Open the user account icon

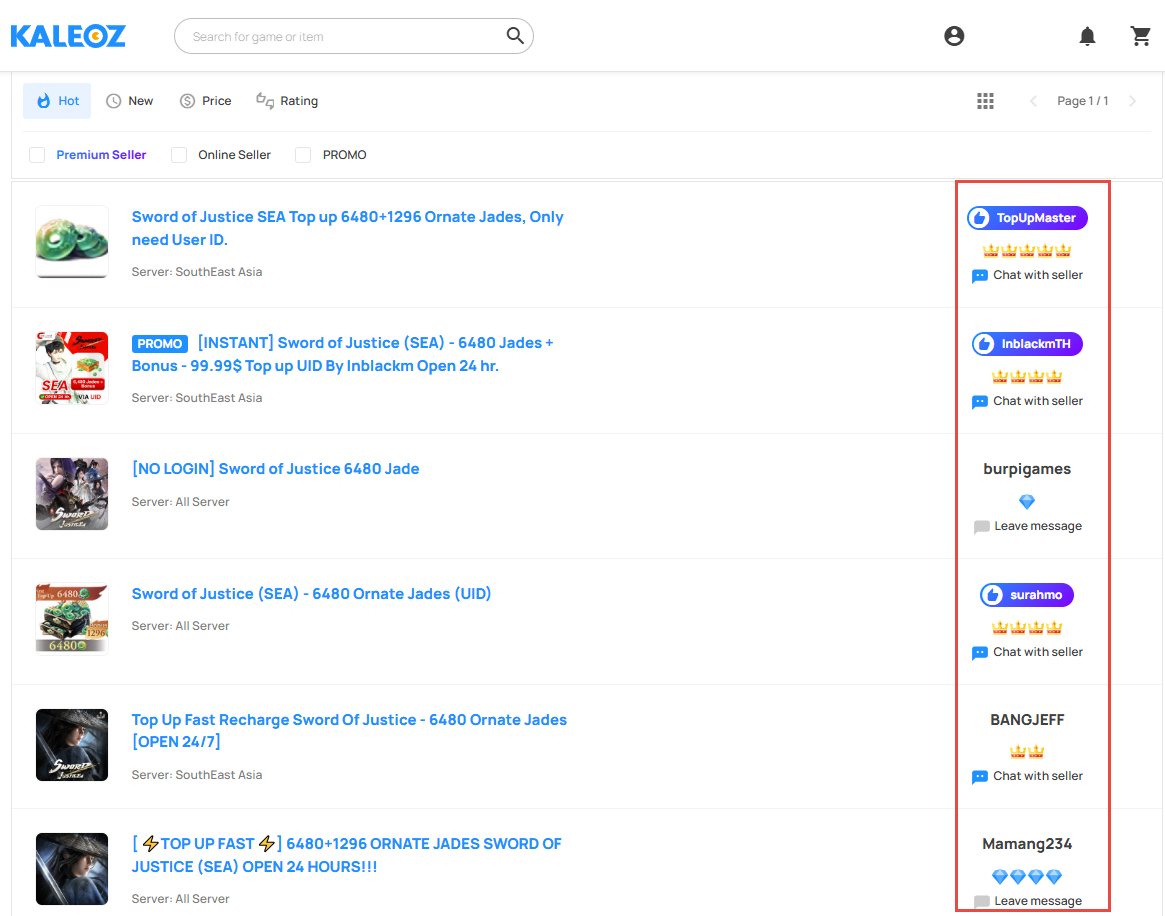pyautogui.click(x=954, y=36)
